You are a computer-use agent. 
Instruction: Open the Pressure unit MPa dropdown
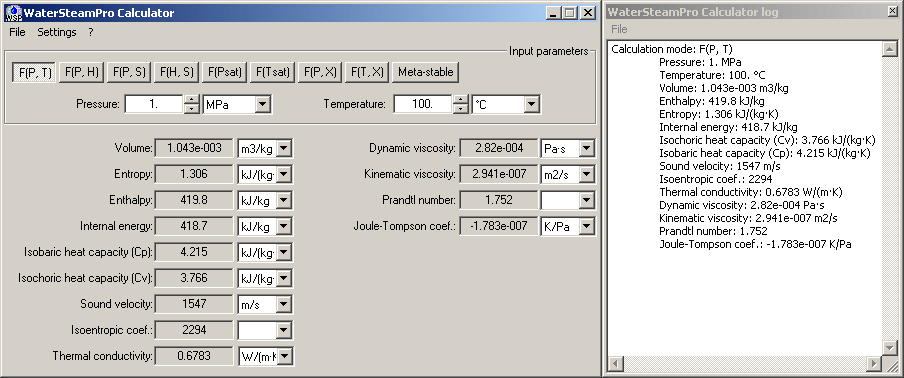[x=263, y=104]
